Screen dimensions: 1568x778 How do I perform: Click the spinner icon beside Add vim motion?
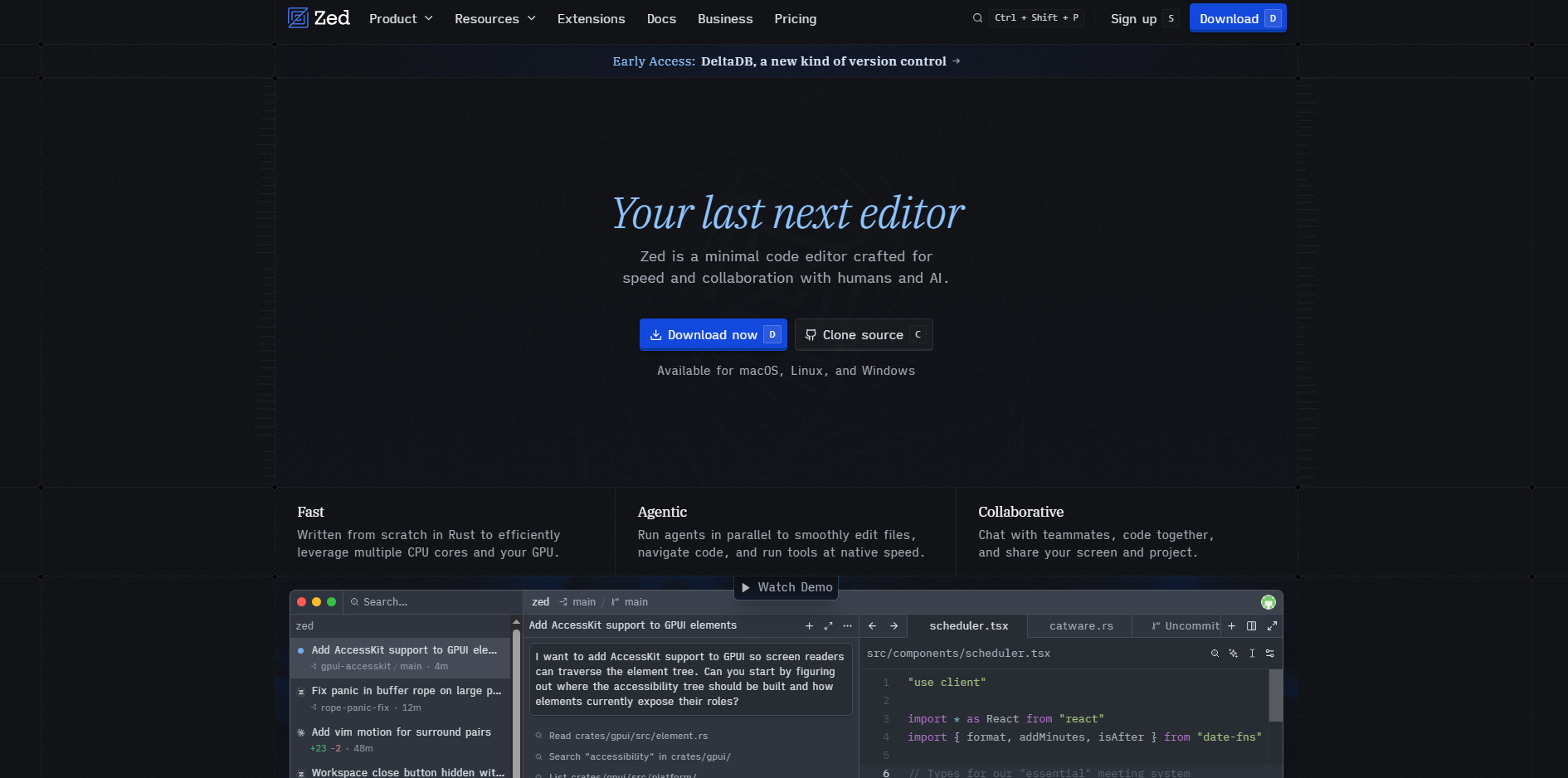300,732
